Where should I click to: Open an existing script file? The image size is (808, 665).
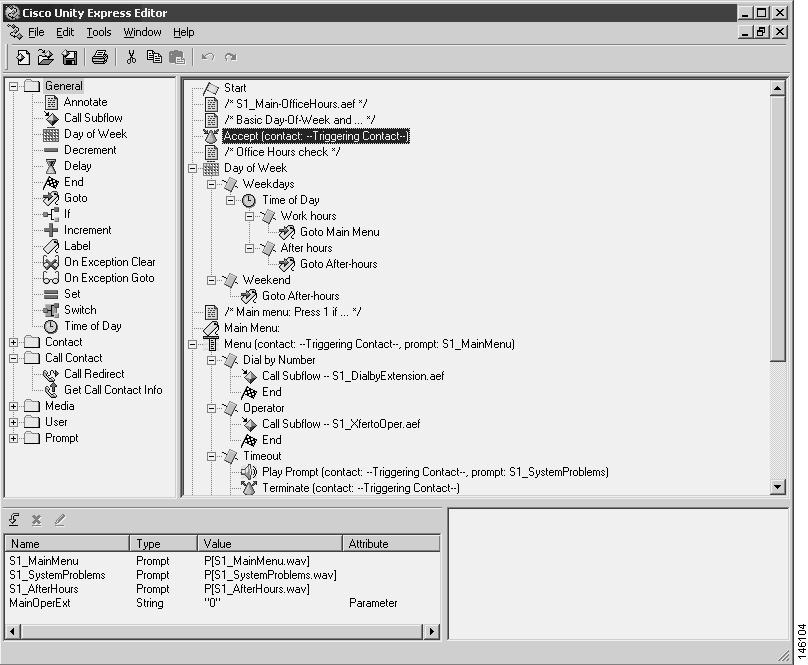(x=46, y=57)
